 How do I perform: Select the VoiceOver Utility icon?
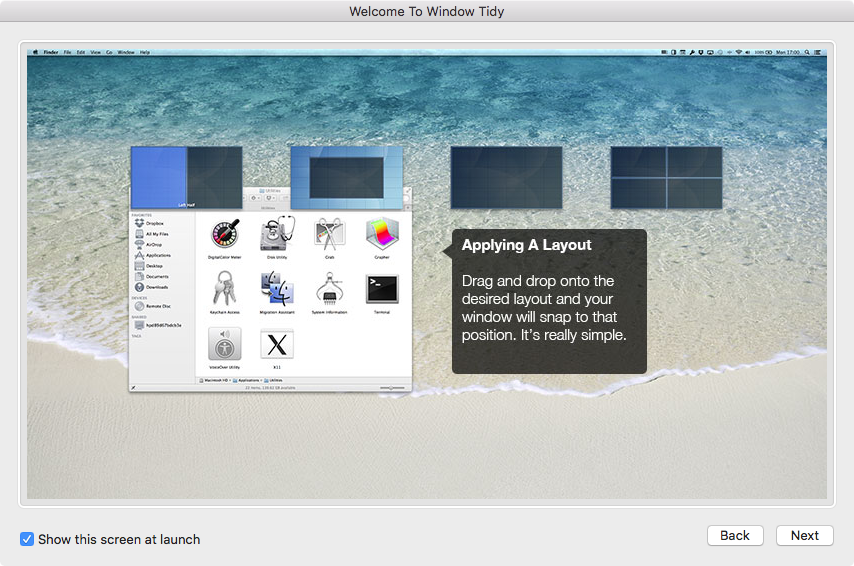(224, 344)
